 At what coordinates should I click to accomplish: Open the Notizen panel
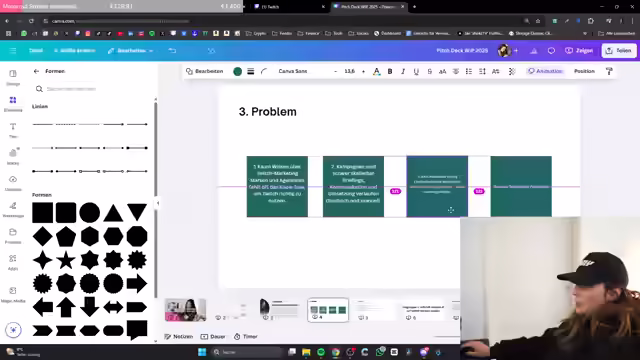[x=178, y=337]
